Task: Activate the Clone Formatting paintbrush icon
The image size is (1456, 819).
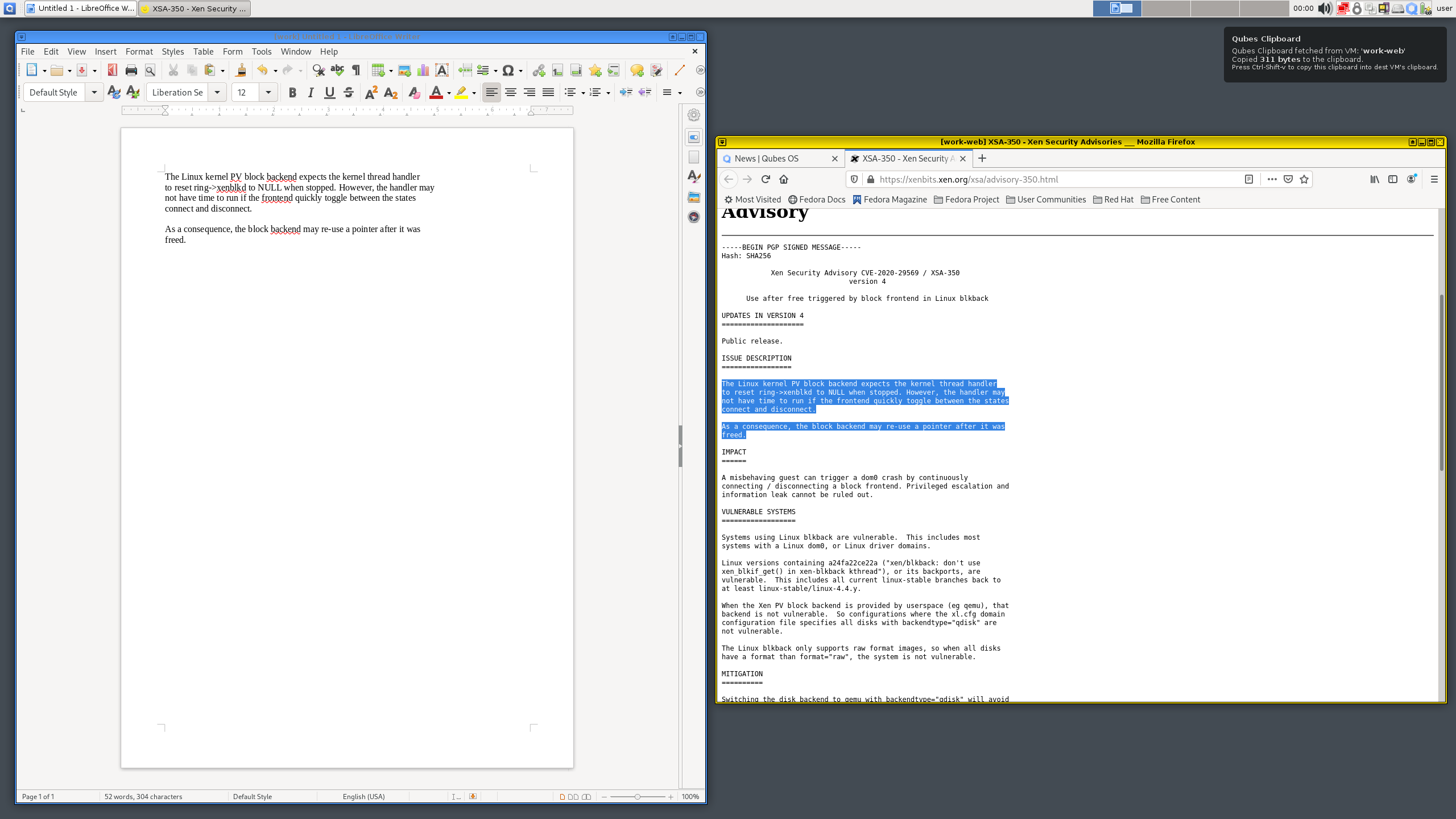Action: click(x=241, y=71)
